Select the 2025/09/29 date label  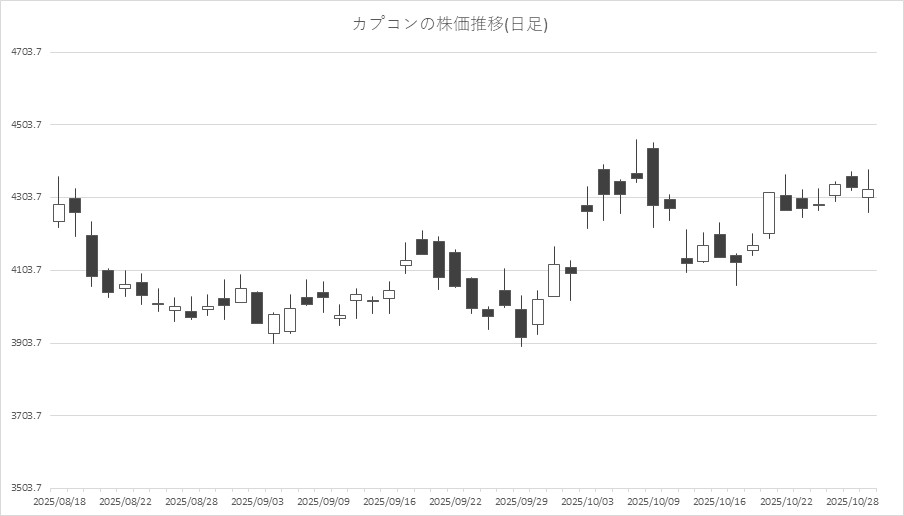tap(522, 501)
